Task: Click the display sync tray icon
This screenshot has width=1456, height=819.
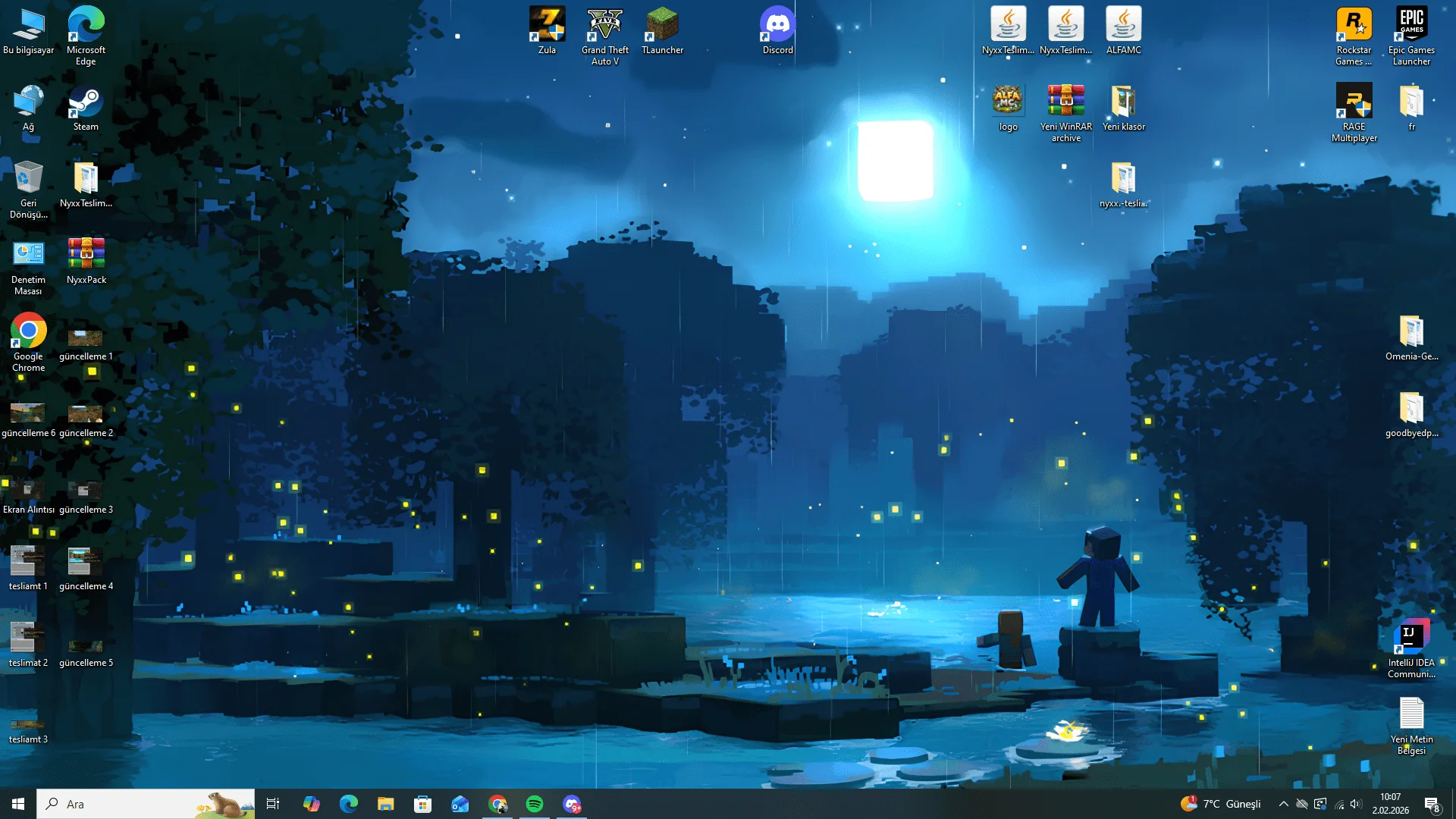Action: point(1320,804)
